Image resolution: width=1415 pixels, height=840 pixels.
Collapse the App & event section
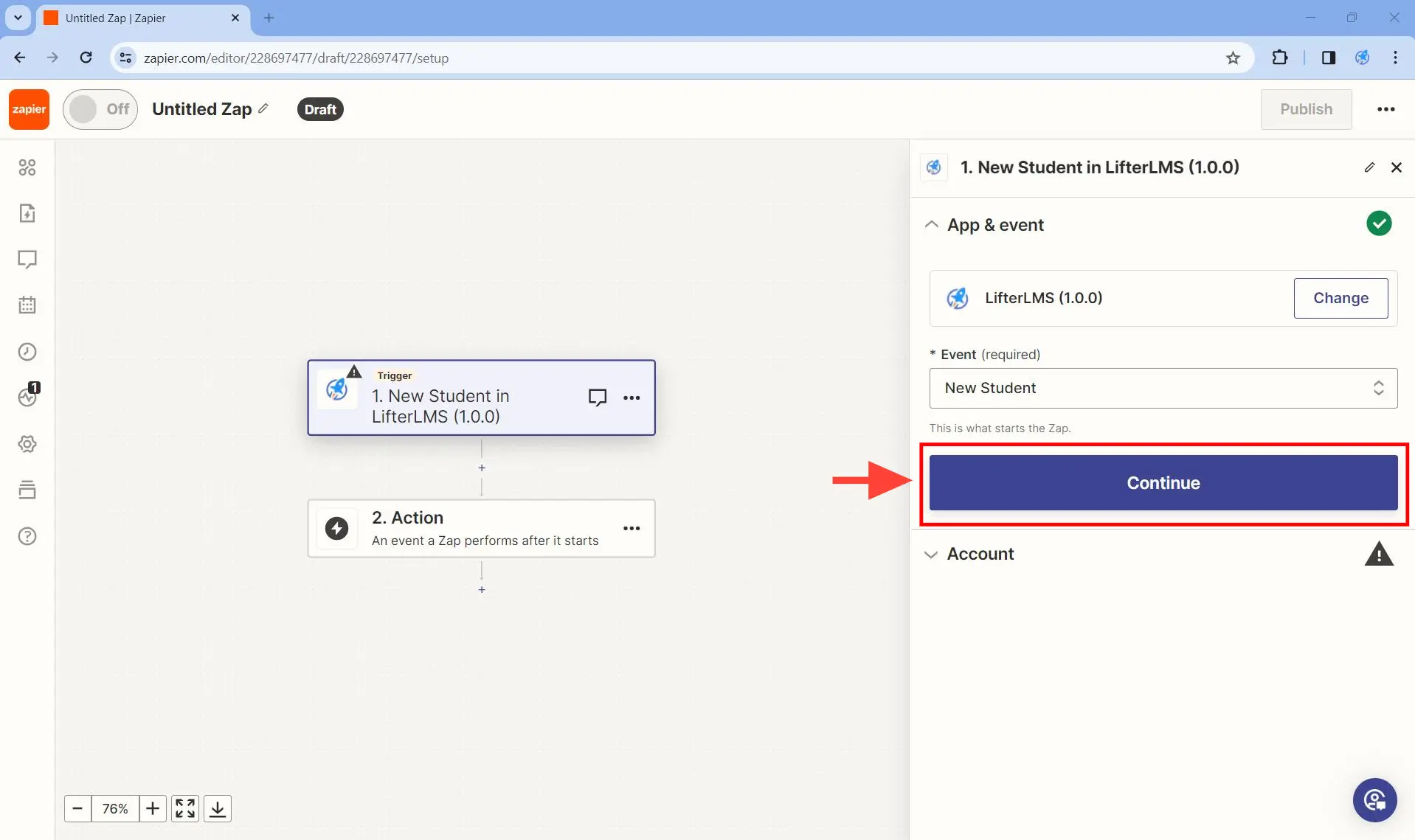point(932,225)
